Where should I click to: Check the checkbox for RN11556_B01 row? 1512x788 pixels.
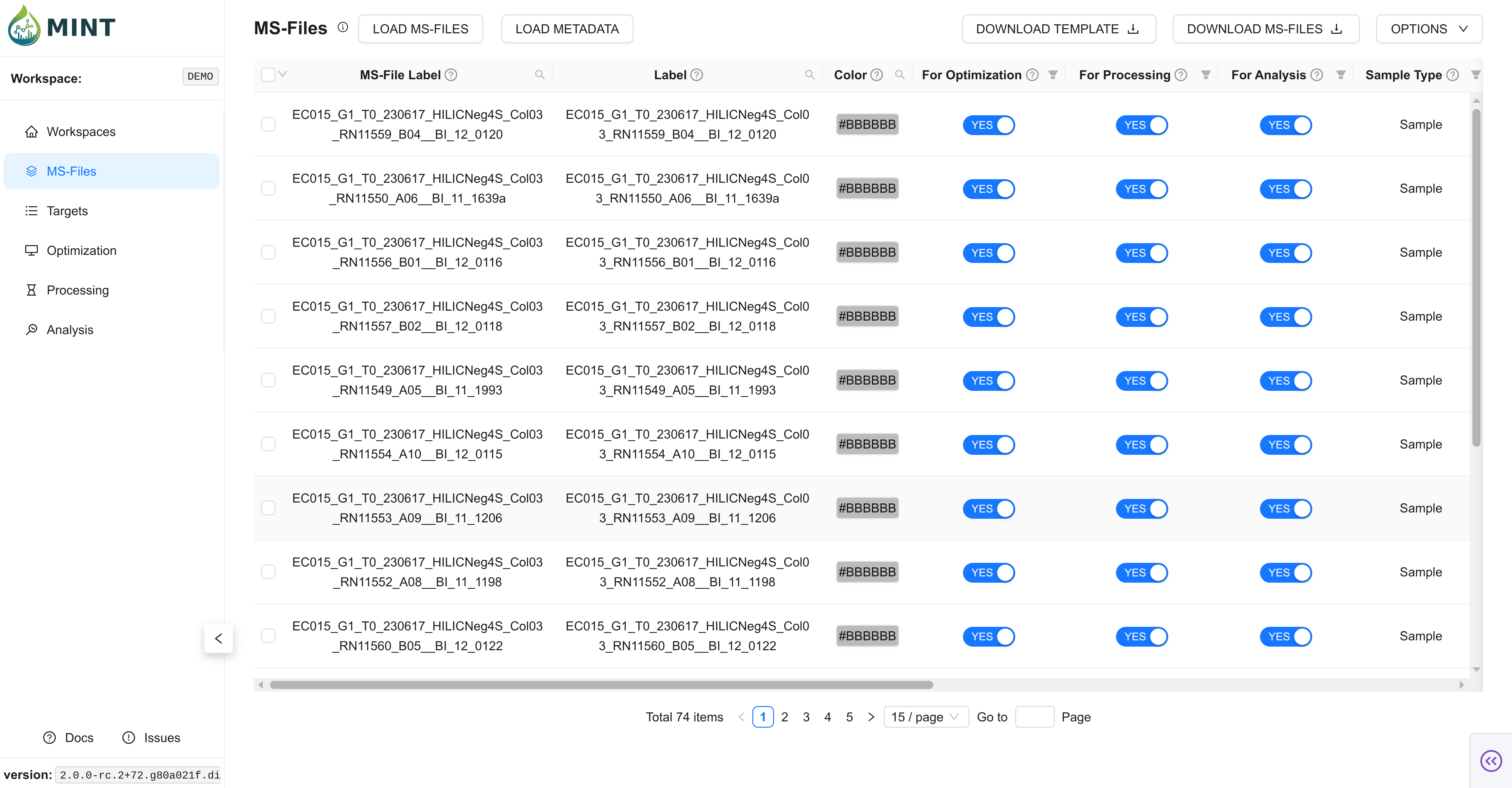pyautogui.click(x=268, y=252)
